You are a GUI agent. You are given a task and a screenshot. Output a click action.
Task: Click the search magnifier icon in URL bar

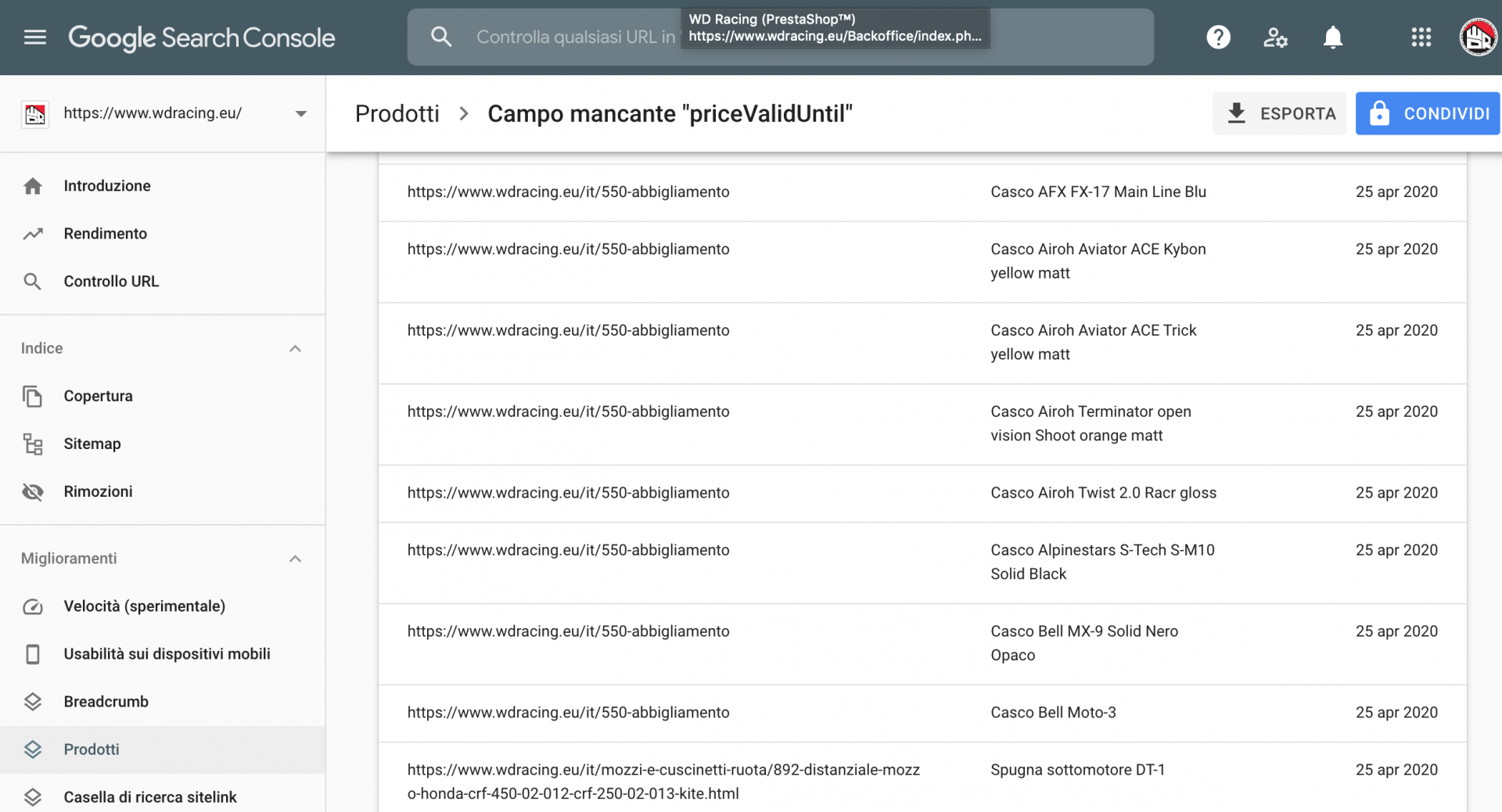441,37
